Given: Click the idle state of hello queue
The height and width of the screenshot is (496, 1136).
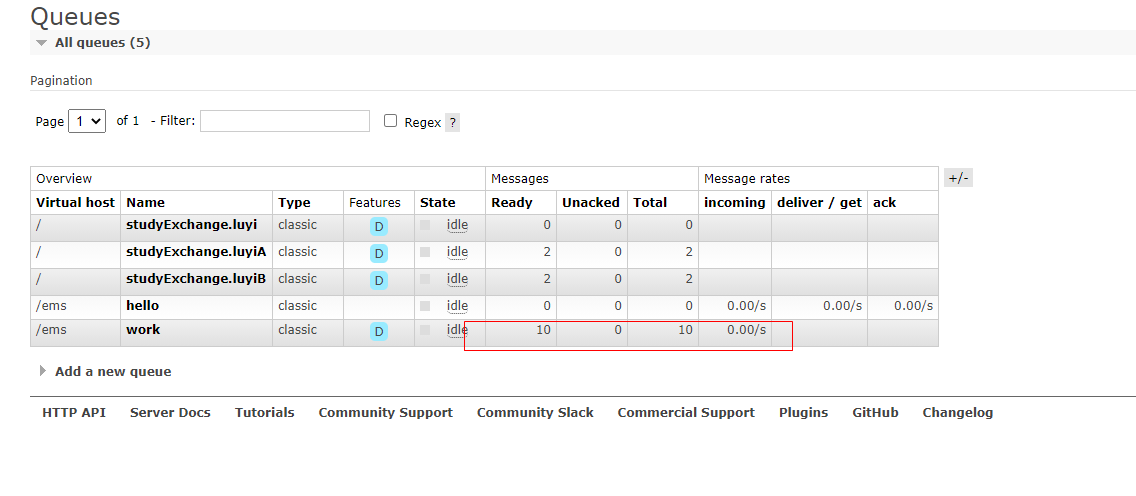Looking at the screenshot, I should click(457, 306).
